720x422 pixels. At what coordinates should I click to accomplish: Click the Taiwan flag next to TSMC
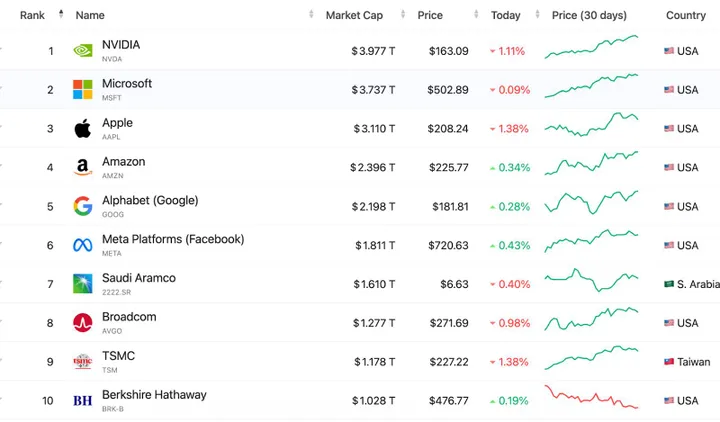(x=670, y=362)
